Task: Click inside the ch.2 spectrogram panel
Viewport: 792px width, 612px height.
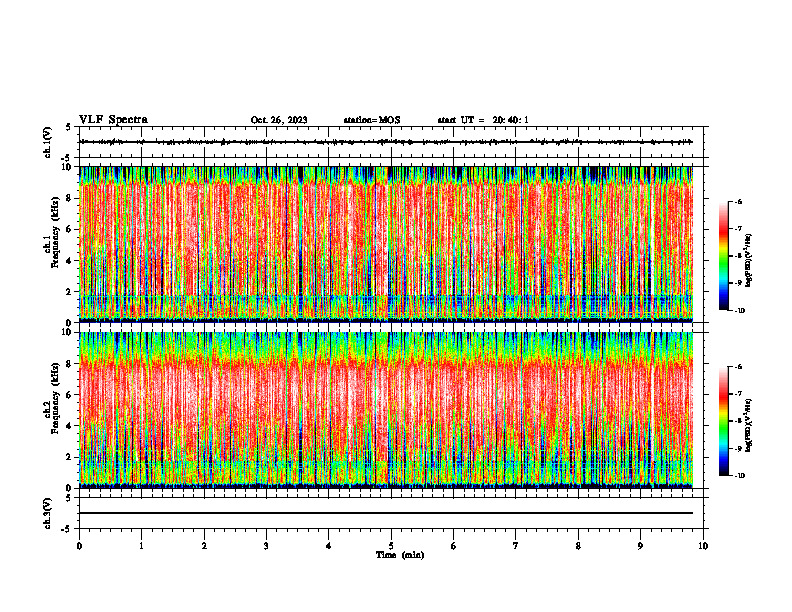Action: [x=386, y=410]
